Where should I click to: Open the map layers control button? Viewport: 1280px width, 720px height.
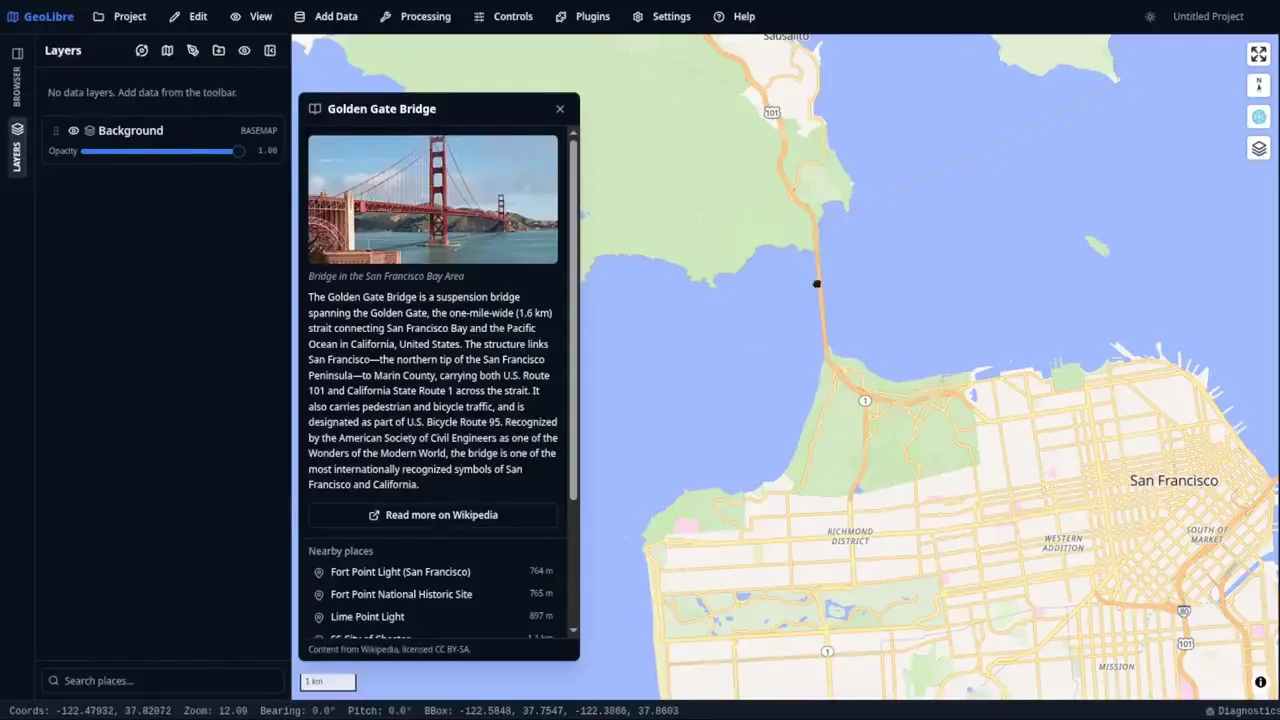(1259, 149)
